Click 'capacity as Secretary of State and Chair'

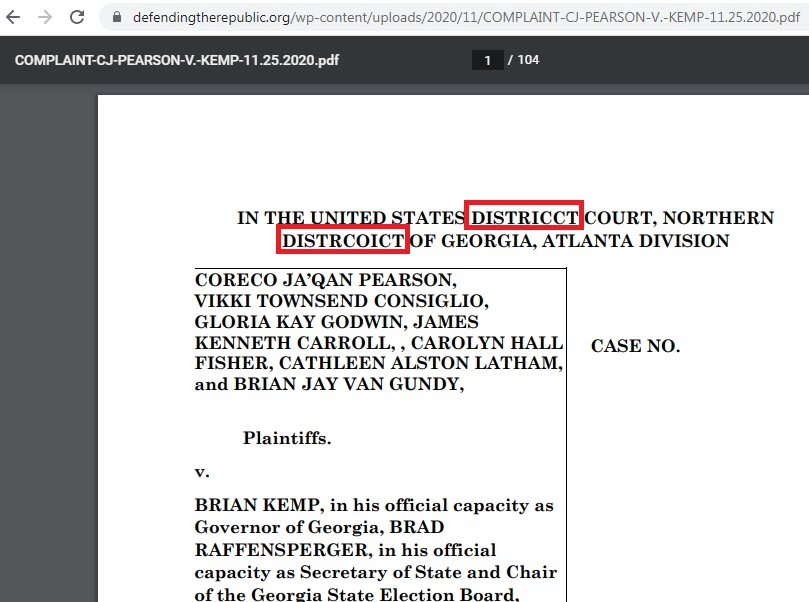376,573
